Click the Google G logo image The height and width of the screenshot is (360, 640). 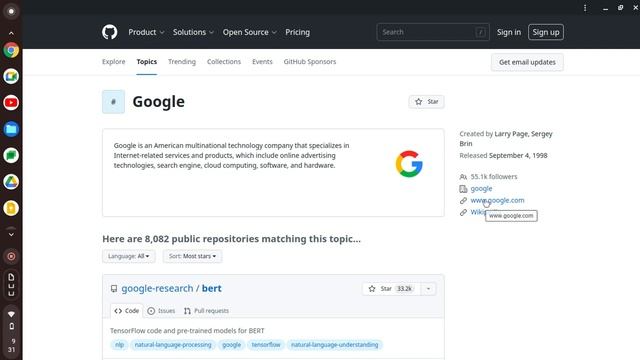click(x=409, y=164)
